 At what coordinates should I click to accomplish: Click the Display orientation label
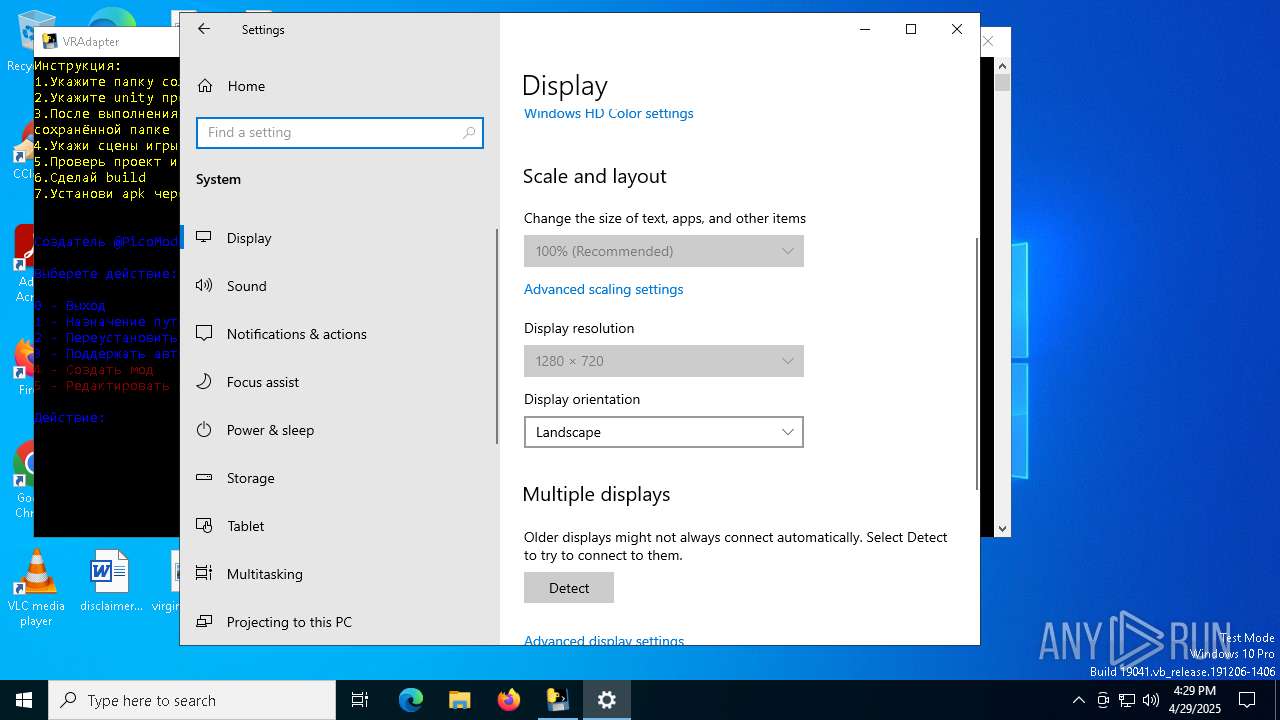[582, 399]
